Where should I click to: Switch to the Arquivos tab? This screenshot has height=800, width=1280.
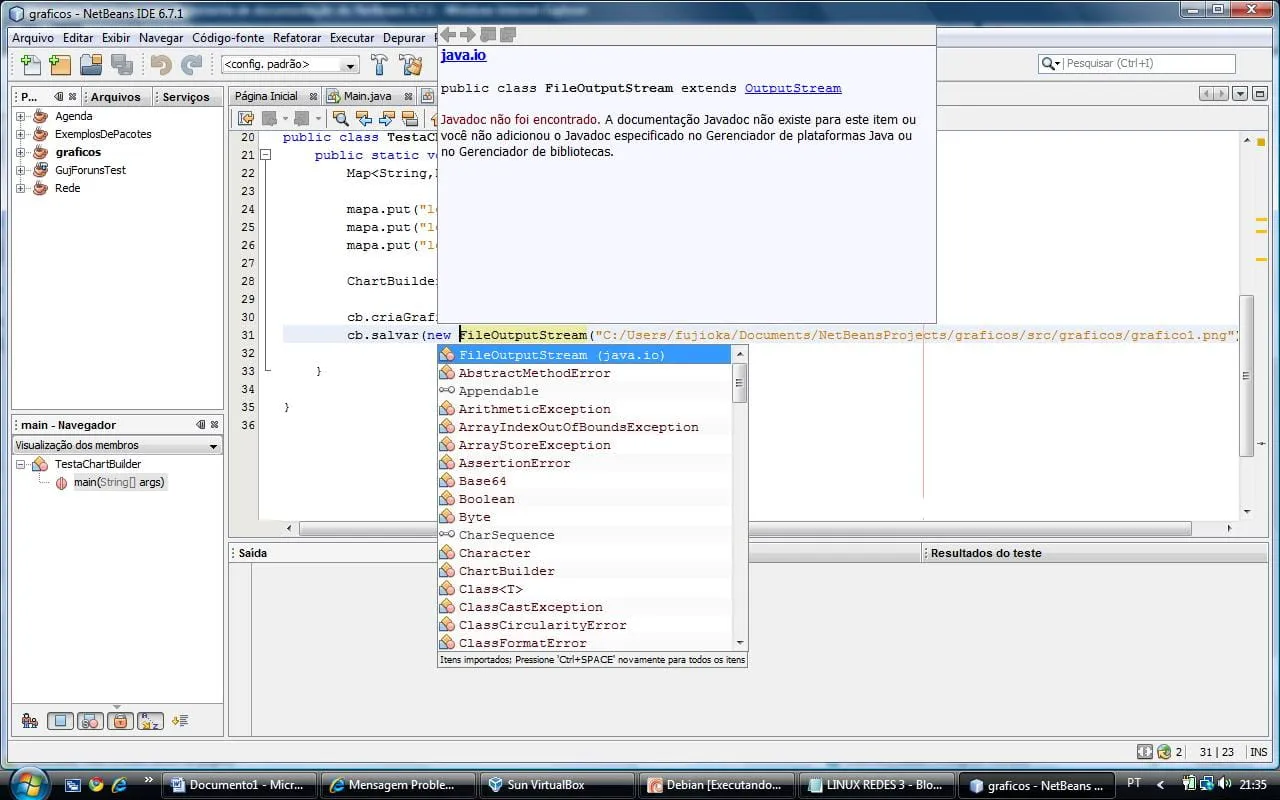pos(116,97)
